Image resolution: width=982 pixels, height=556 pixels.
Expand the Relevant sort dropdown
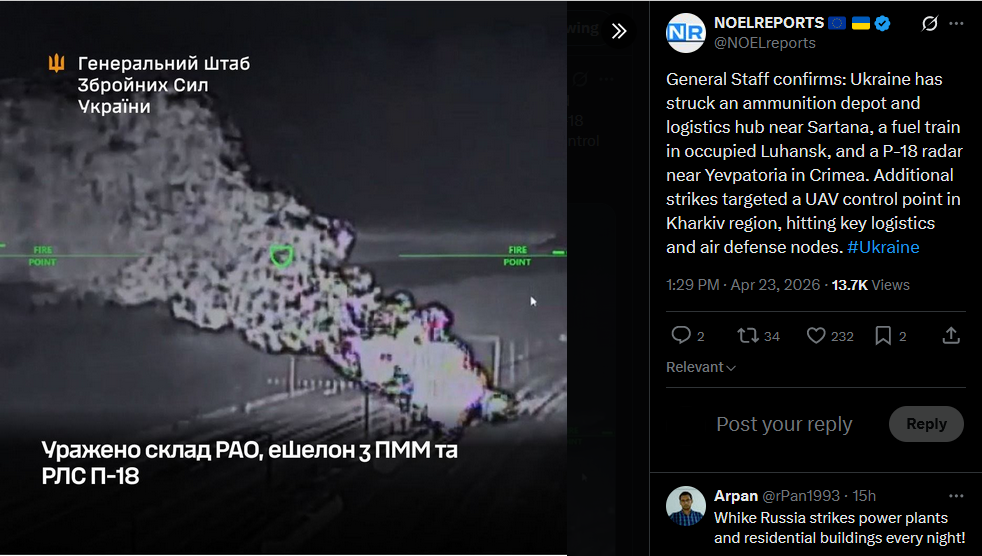click(x=700, y=367)
